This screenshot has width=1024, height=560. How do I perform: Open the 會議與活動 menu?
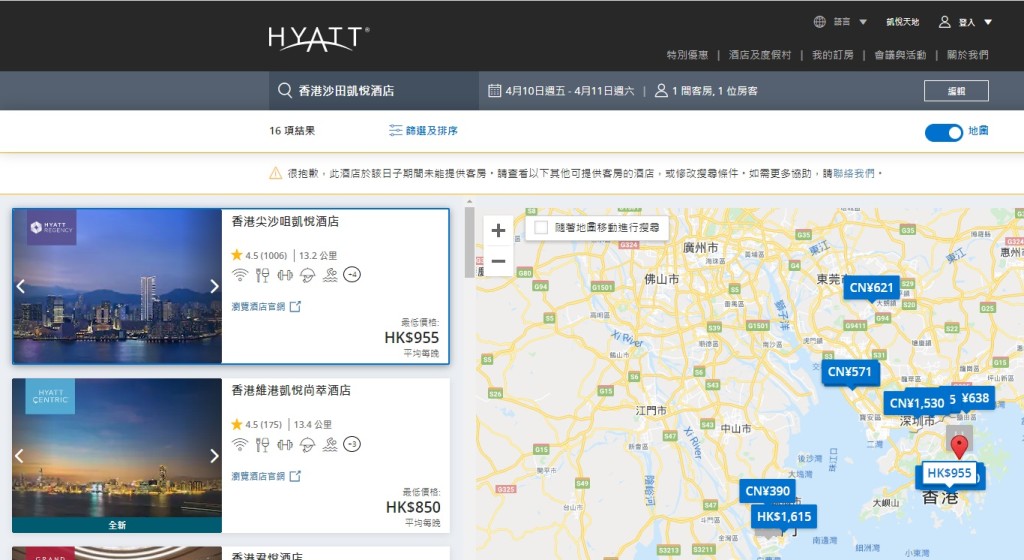(x=900, y=55)
